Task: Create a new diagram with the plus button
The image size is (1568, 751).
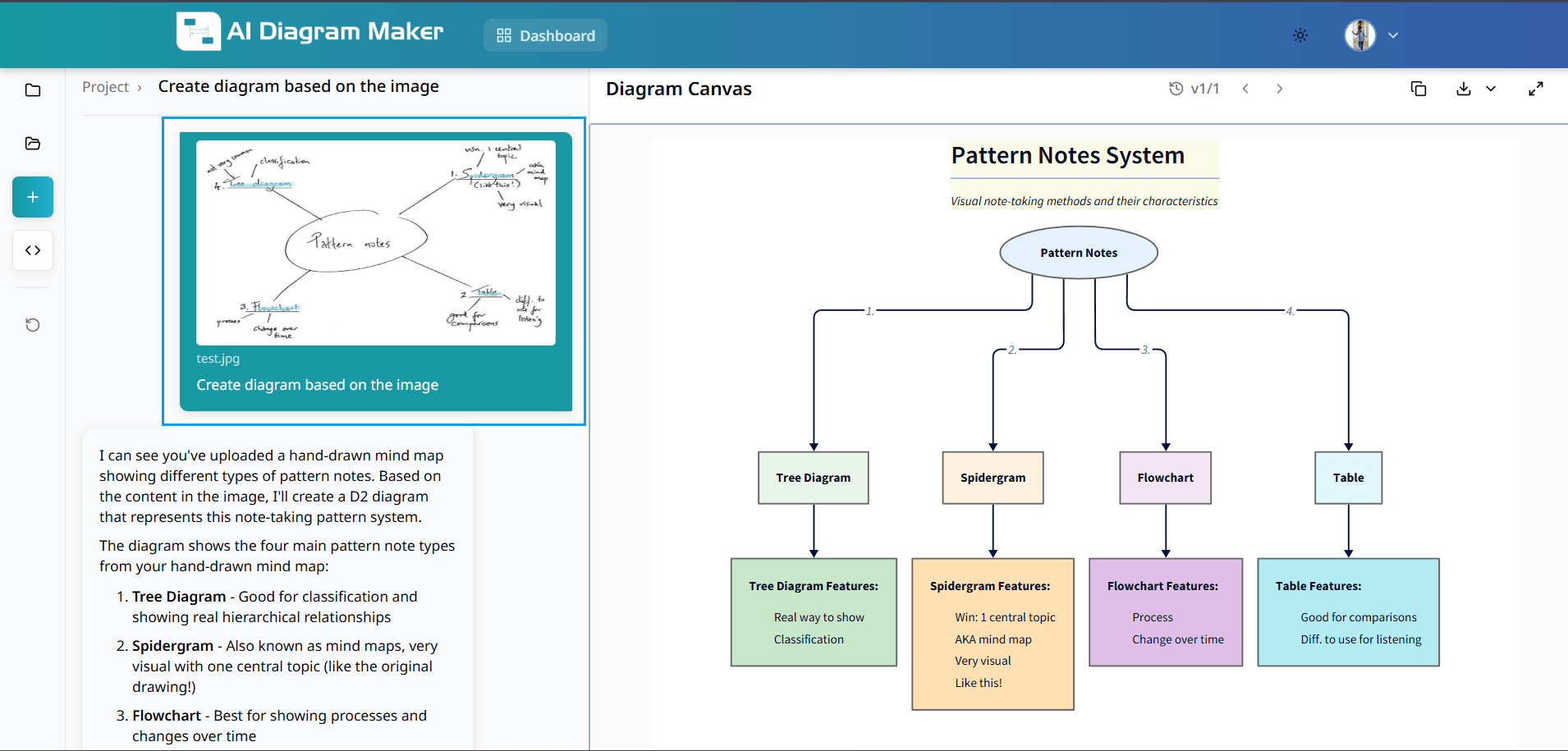Action: [x=32, y=197]
